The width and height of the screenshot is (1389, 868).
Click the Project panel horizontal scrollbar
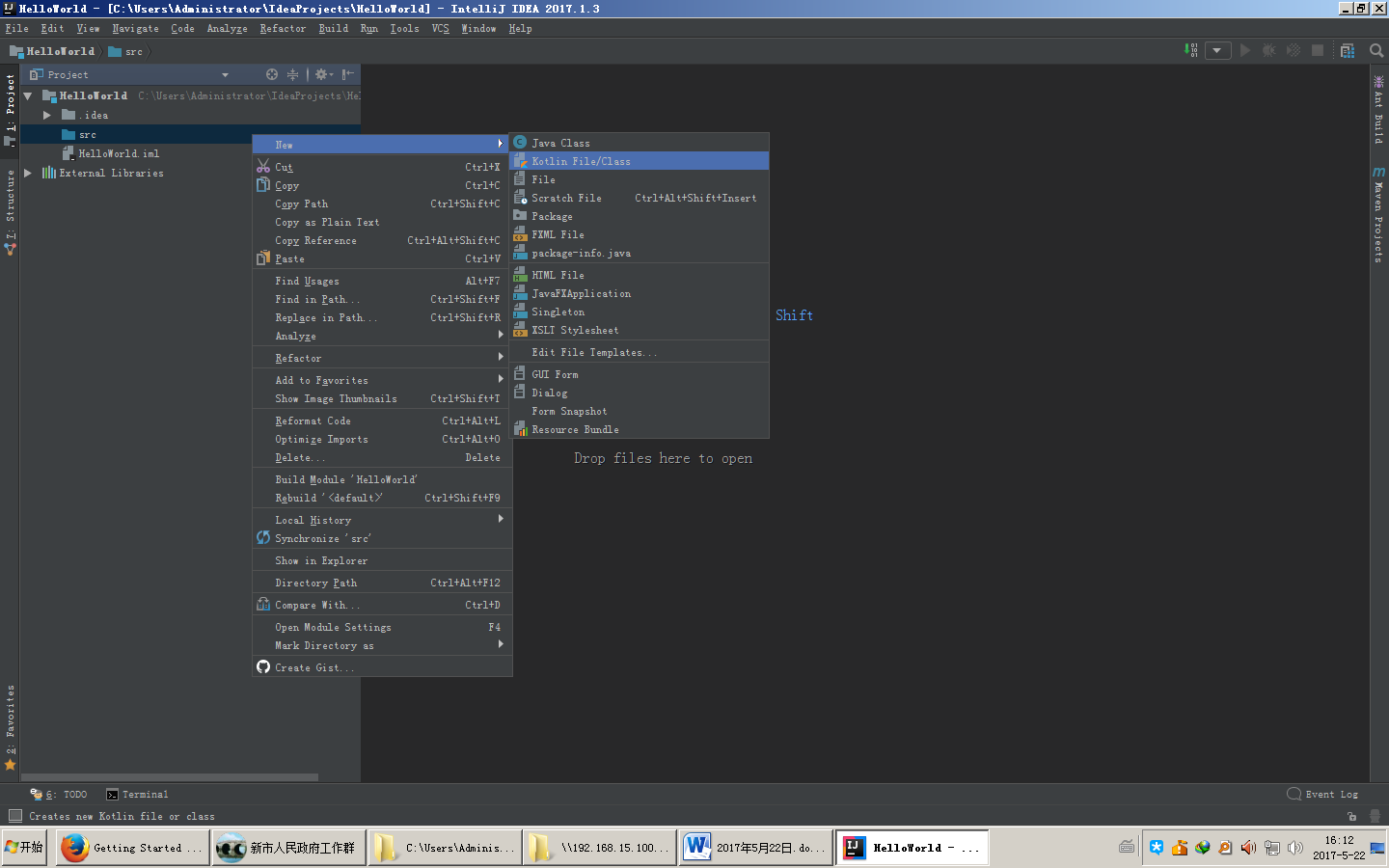170,776
